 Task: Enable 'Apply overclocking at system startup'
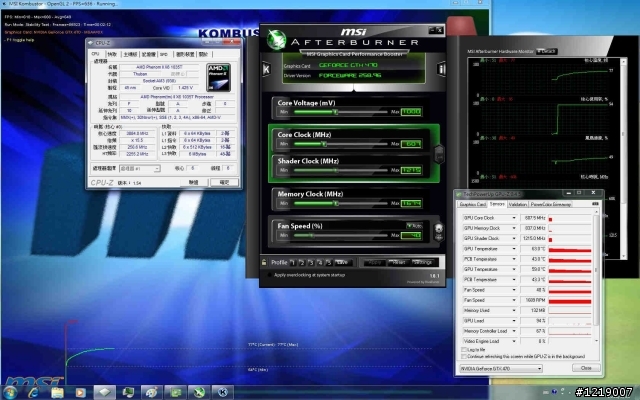click(270, 275)
